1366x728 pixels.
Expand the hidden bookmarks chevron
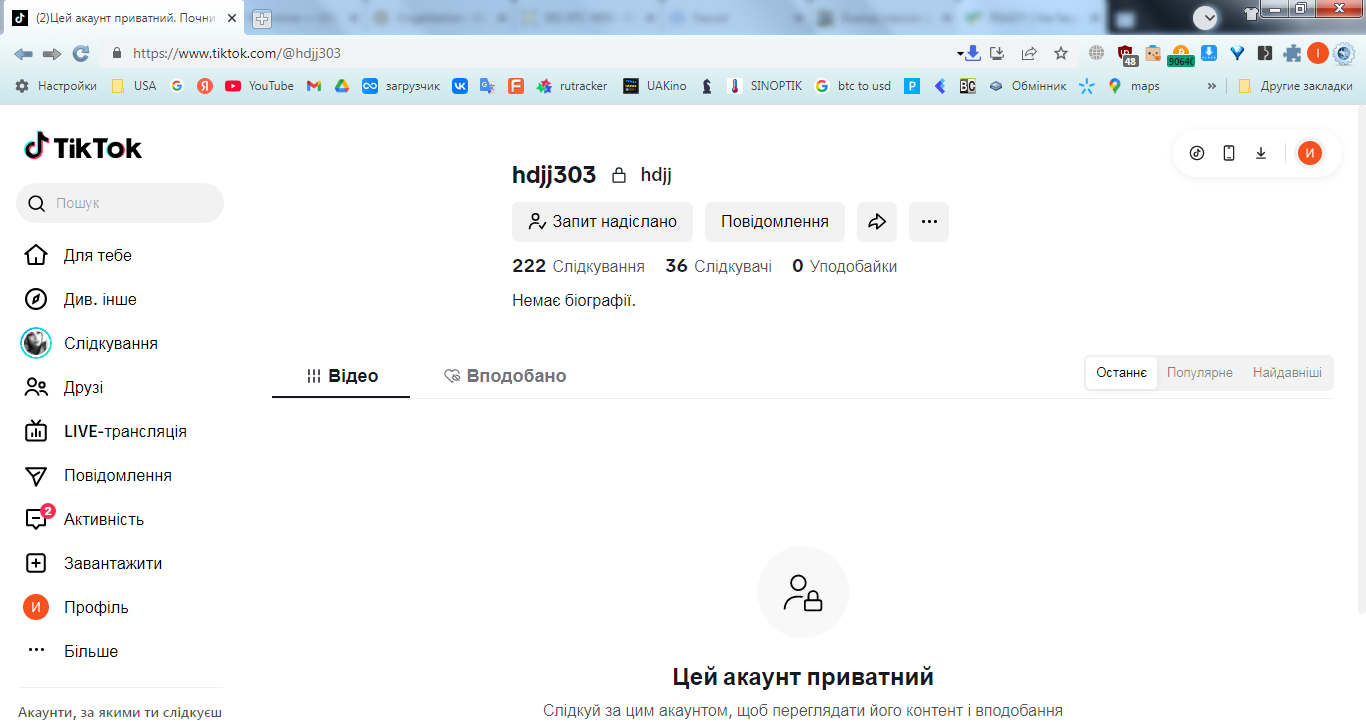(x=1212, y=86)
